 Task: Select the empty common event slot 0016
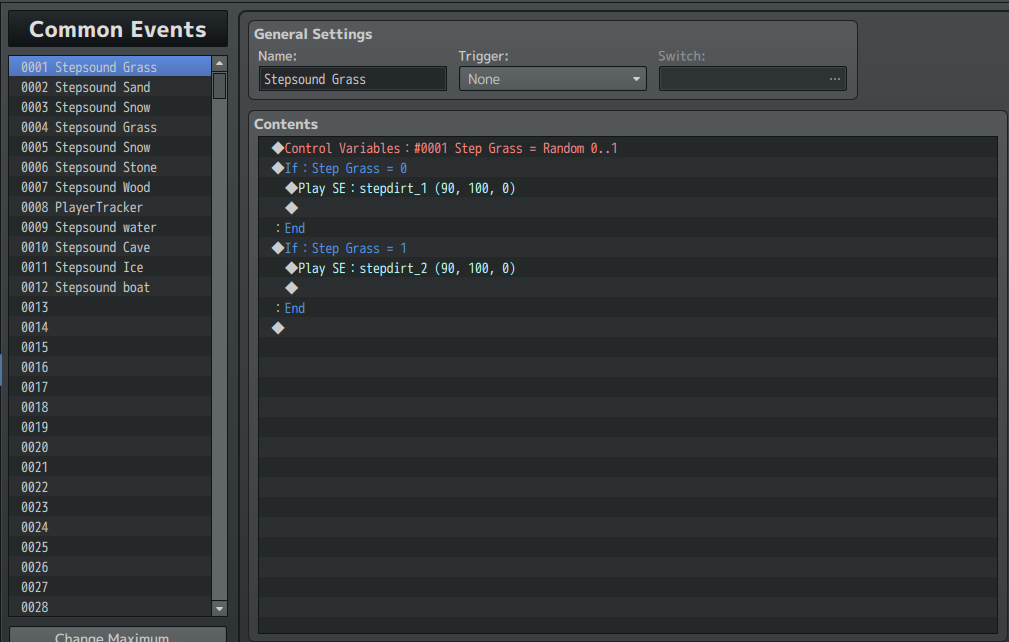click(35, 367)
